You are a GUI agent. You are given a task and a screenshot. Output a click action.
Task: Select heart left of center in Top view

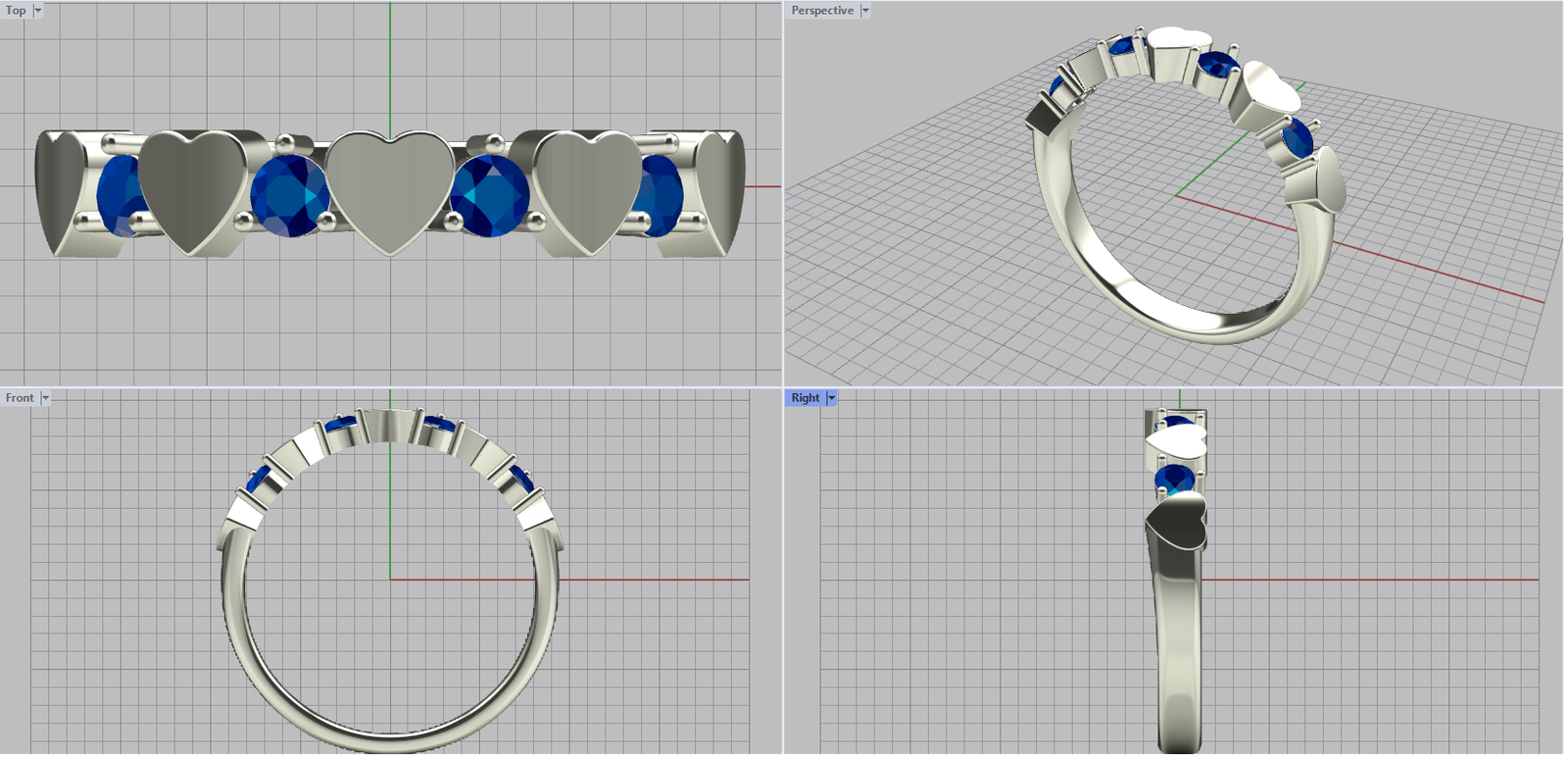coord(192,186)
